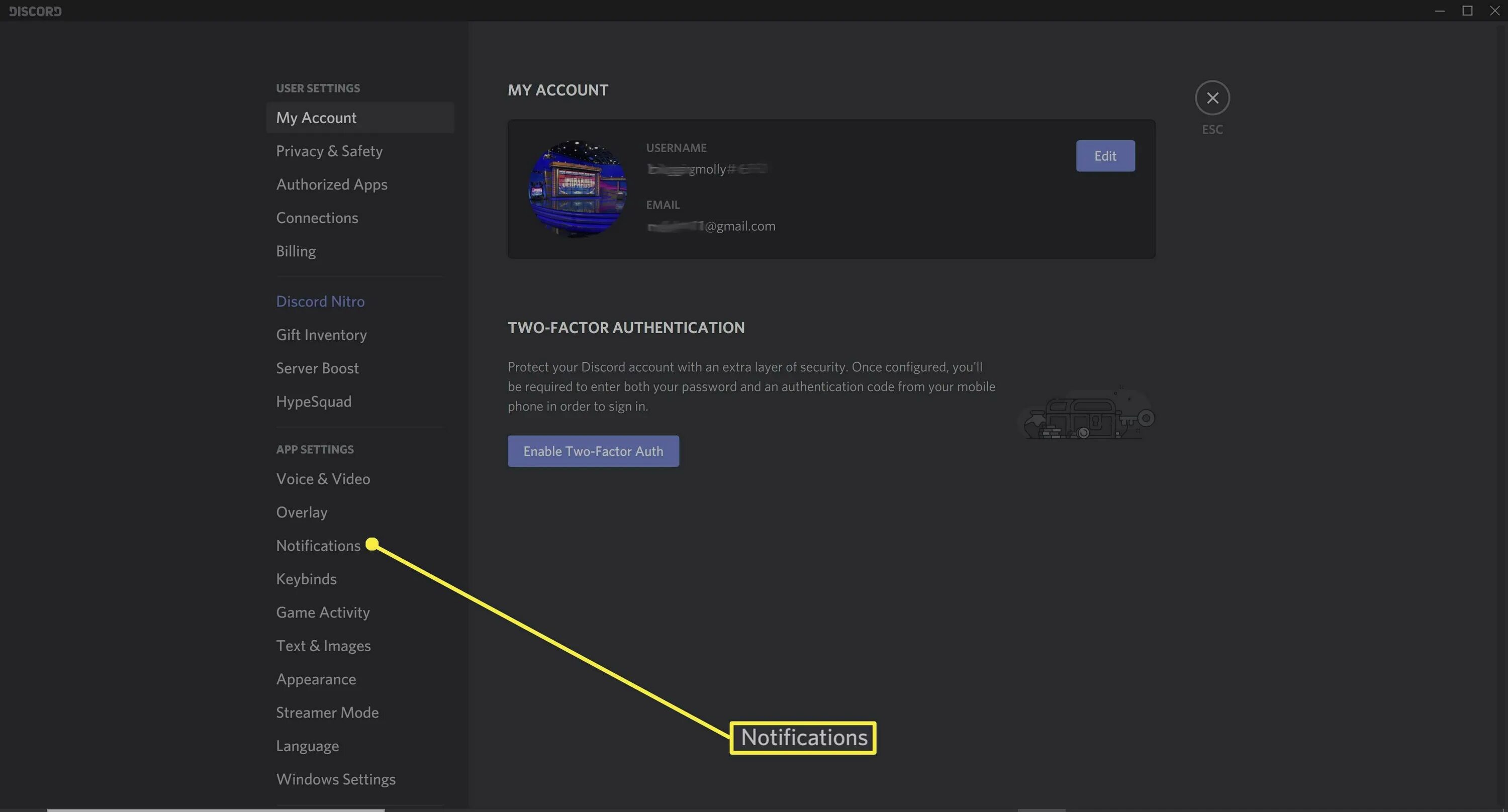This screenshot has height=812, width=1508.
Task: Expand Billing settings section
Action: point(296,250)
